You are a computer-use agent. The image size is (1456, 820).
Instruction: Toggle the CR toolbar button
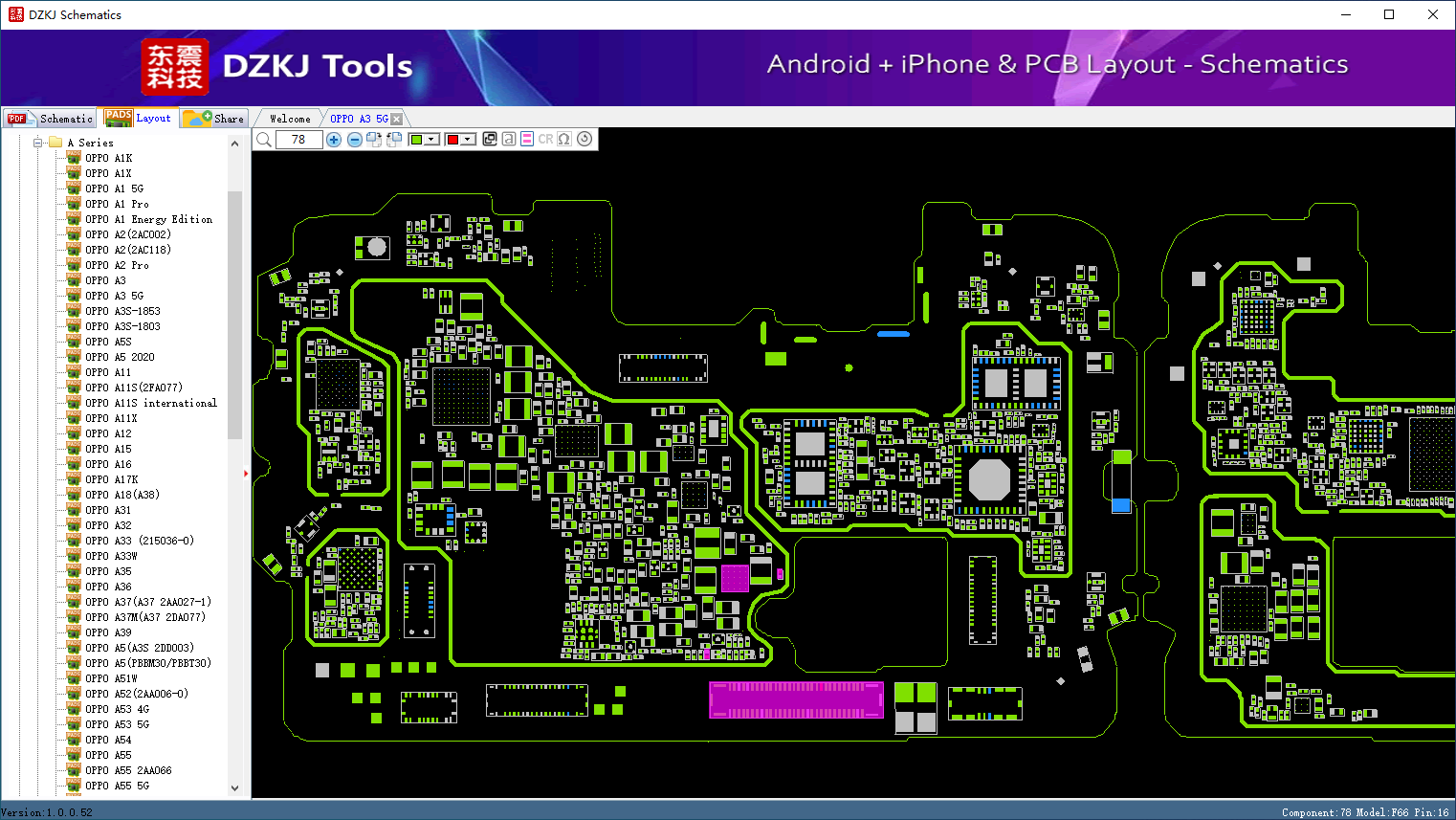[545, 139]
